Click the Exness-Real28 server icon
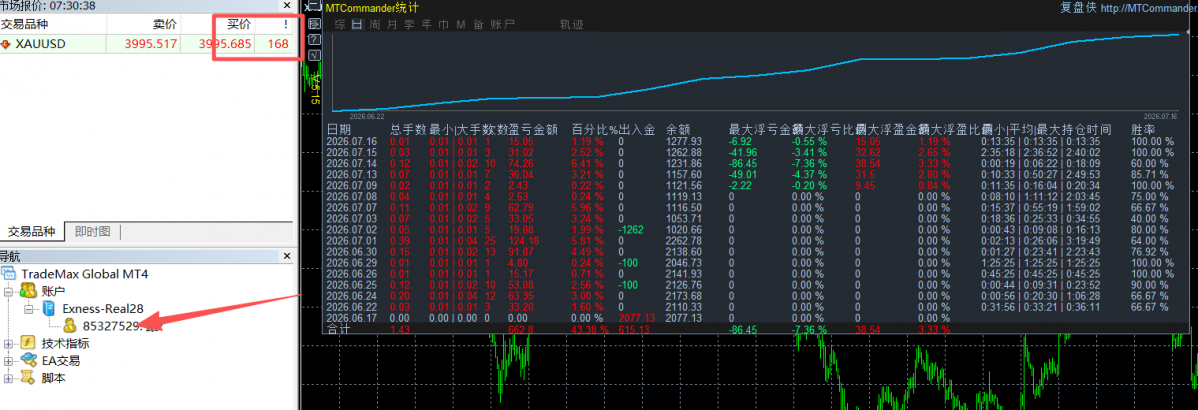Screen dimensions: 1198x410 coord(48,308)
